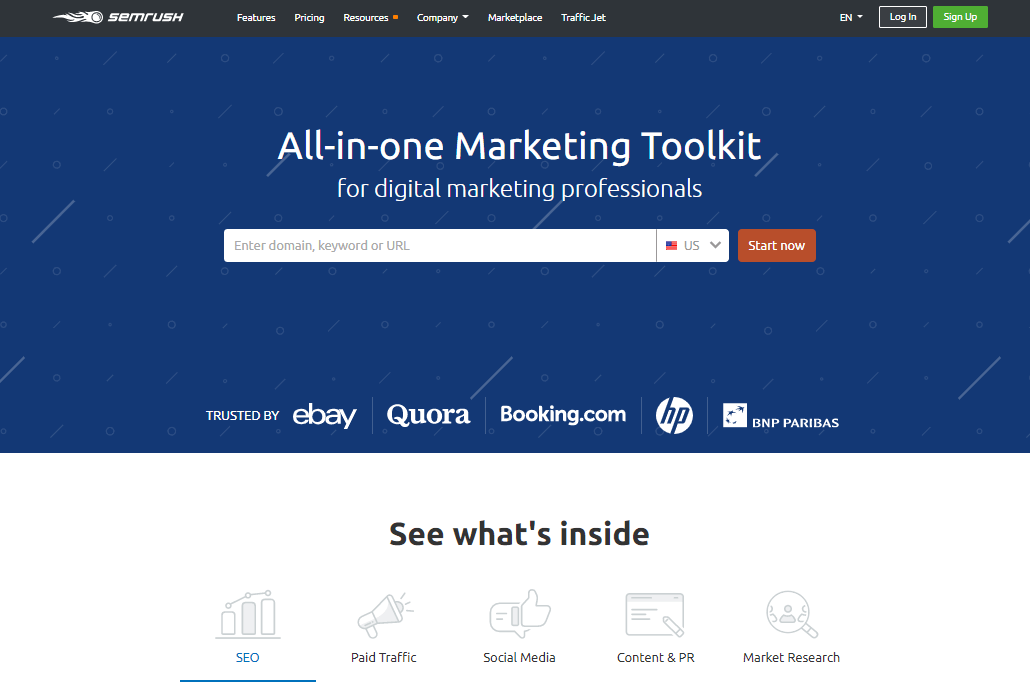The image size is (1030, 692).
Task: Click the Log In button
Action: pos(903,17)
